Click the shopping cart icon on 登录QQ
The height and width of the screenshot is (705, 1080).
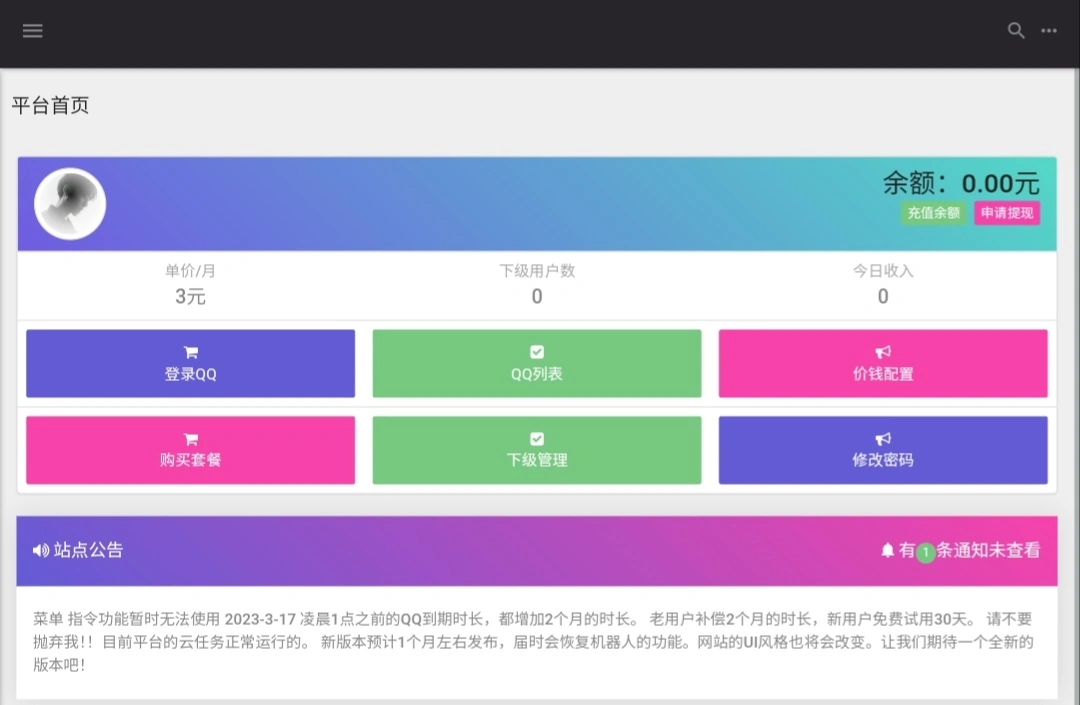pyautogui.click(x=190, y=351)
